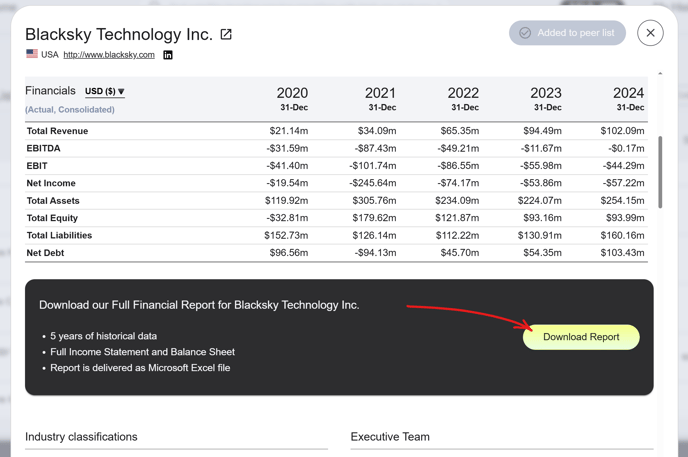Click the Executive Team heading
This screenshot has height=457, width=688.
click(390, 437)
